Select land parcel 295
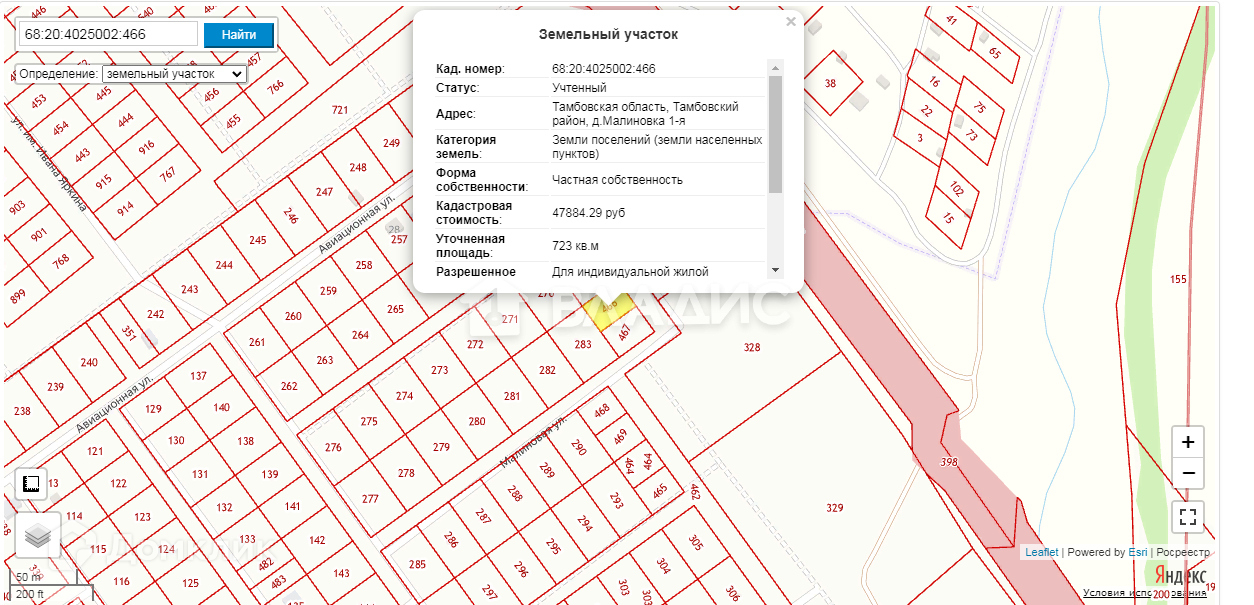 click(553, 546)
